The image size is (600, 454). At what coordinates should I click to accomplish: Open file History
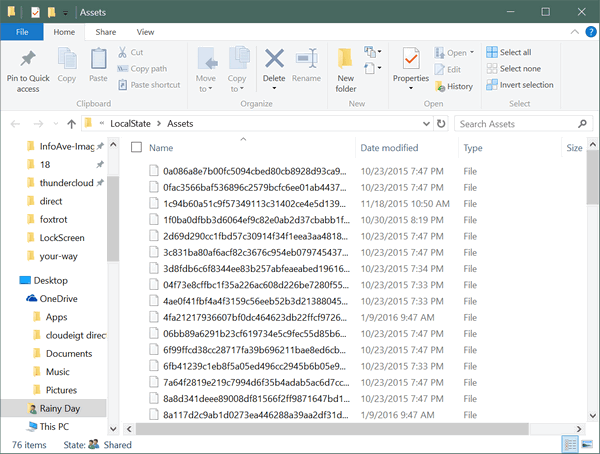[454, 87]
